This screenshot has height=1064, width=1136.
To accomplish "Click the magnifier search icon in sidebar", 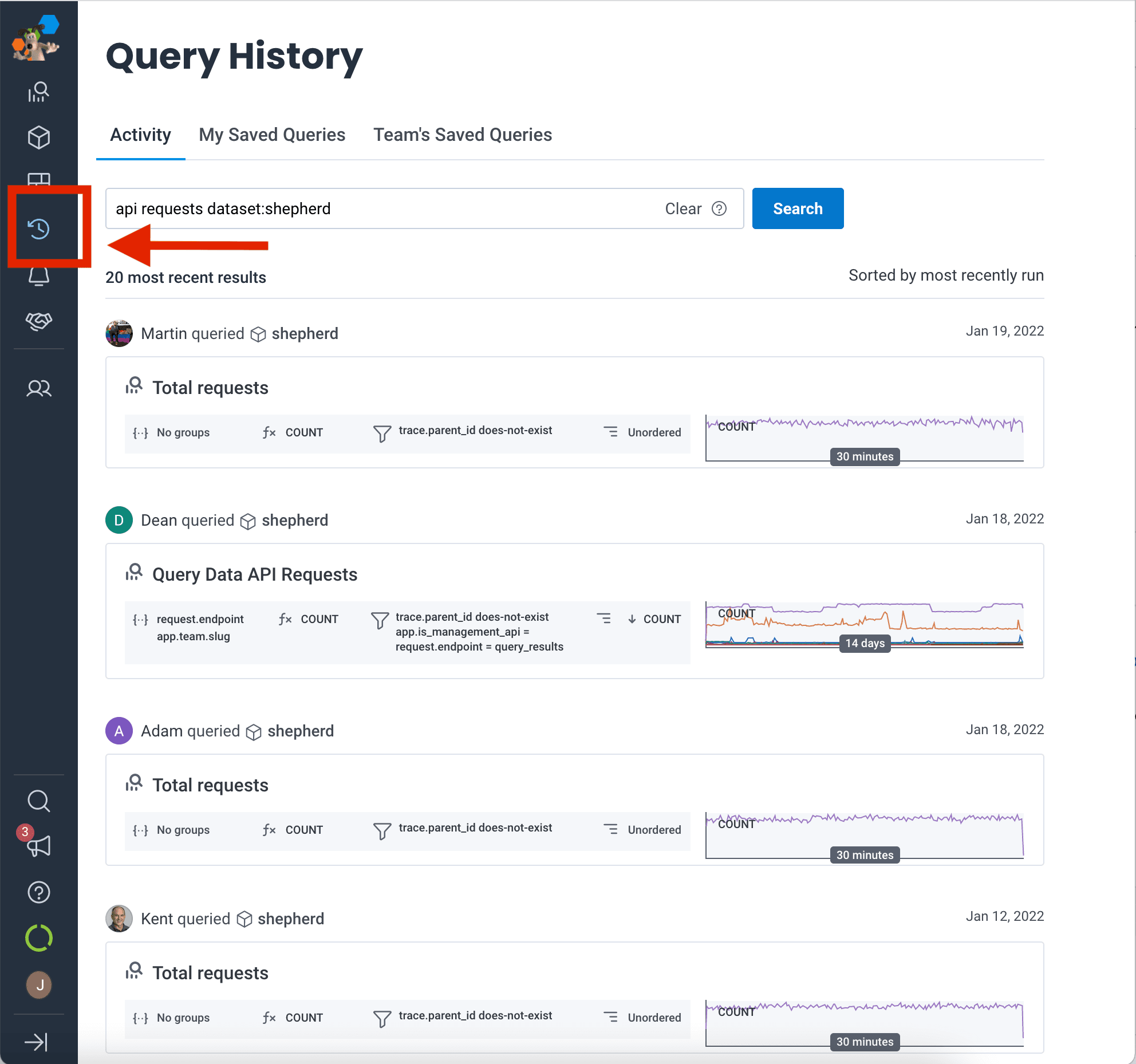I will [x=38, y=801].
